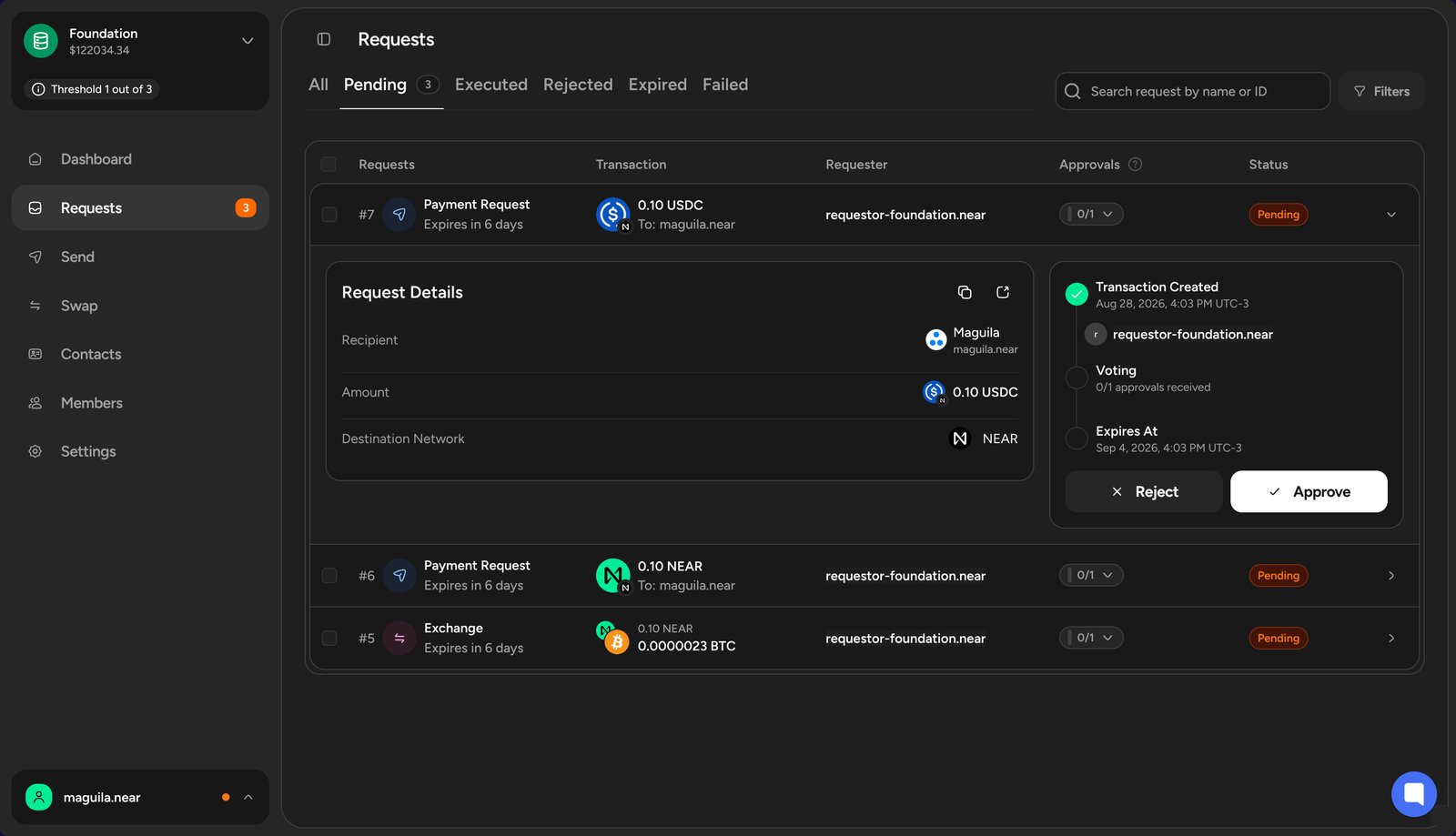Click the Threshold 1 out of 3 badge
Viewport: 1456px width, 836px height.
tap(92, 89)
